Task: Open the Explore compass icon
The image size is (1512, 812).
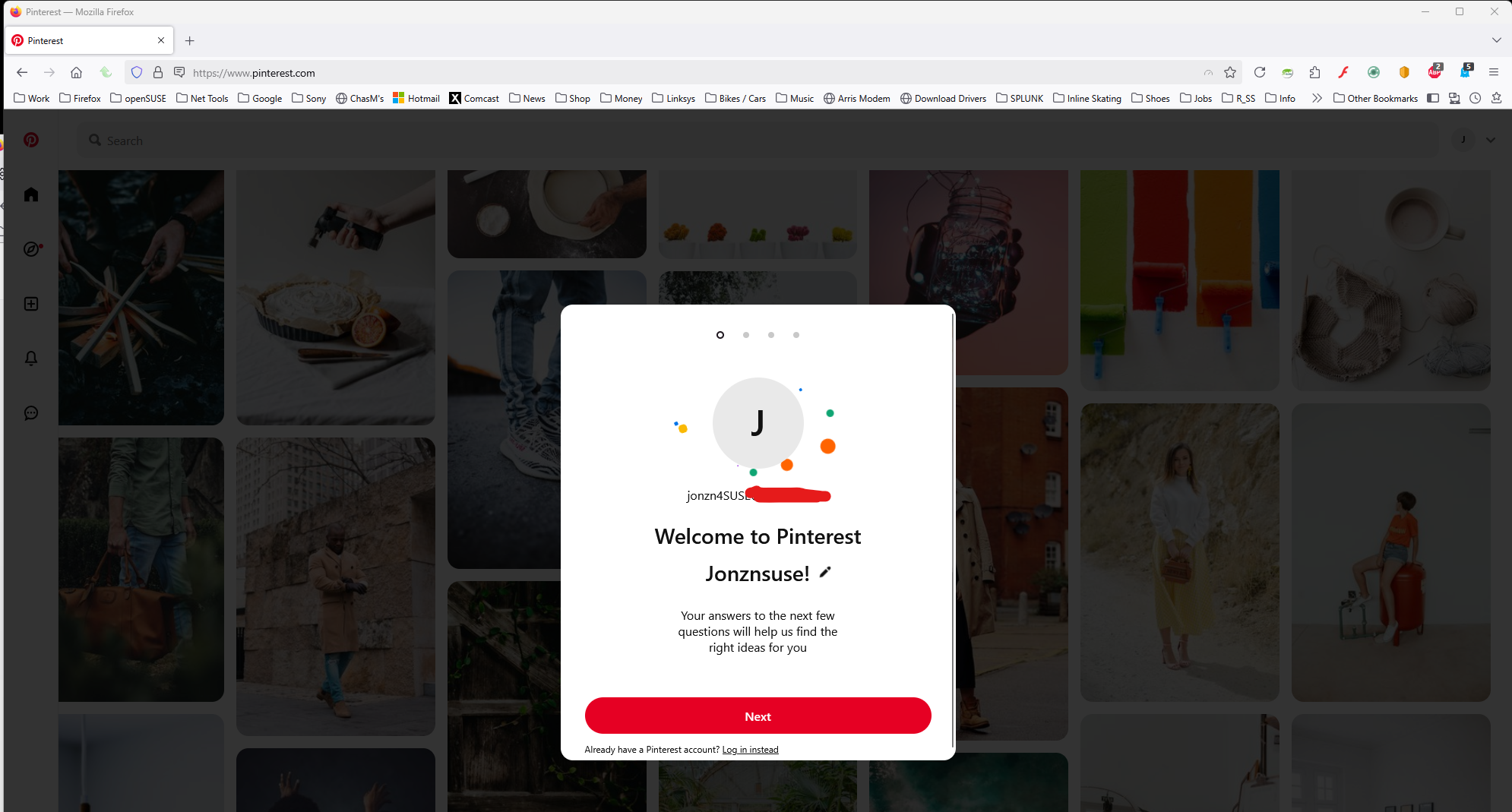Action: coord(31,249)
